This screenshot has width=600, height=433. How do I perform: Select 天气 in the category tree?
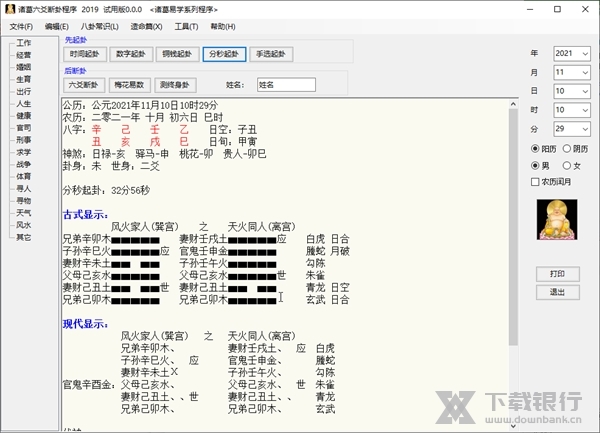point(23,213)
